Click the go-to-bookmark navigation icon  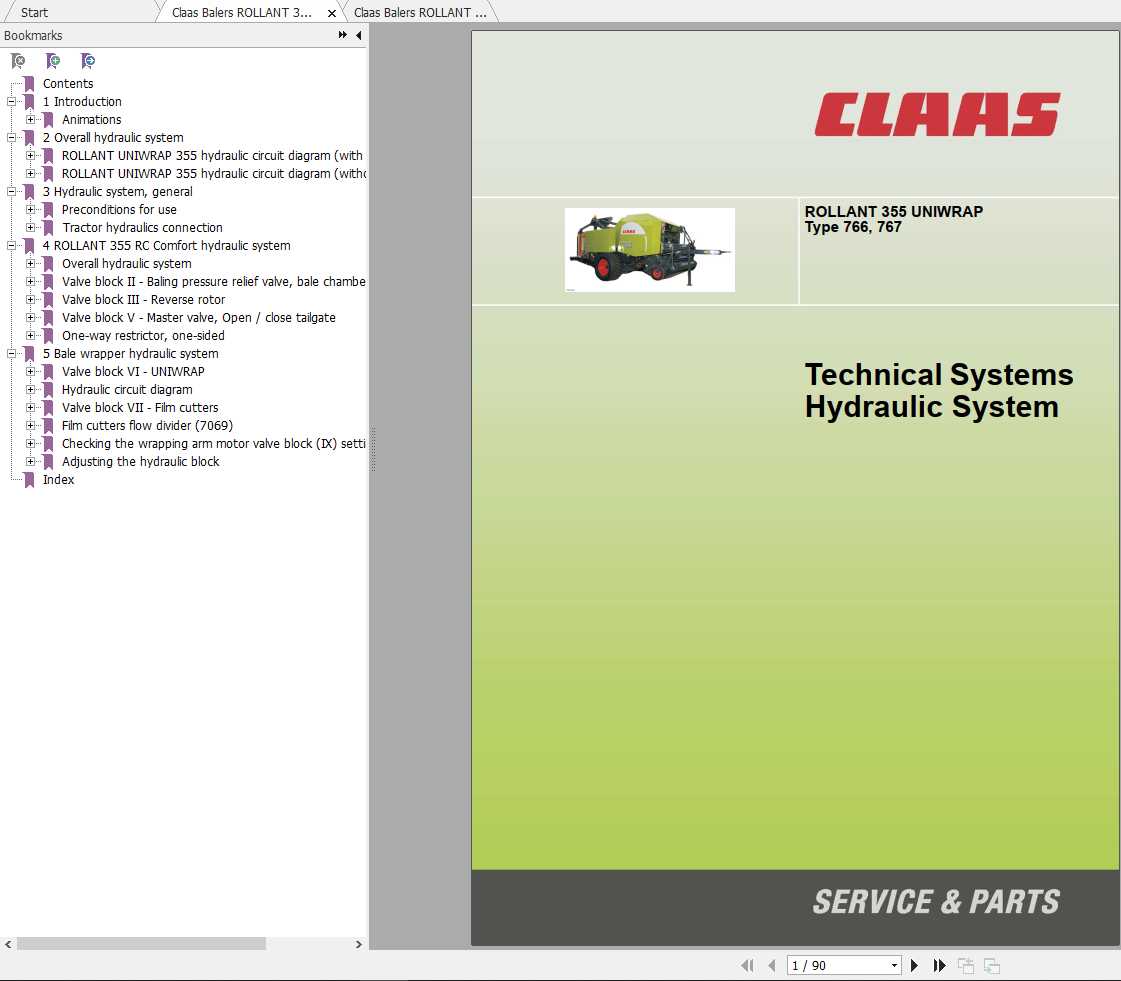point(87,62)
